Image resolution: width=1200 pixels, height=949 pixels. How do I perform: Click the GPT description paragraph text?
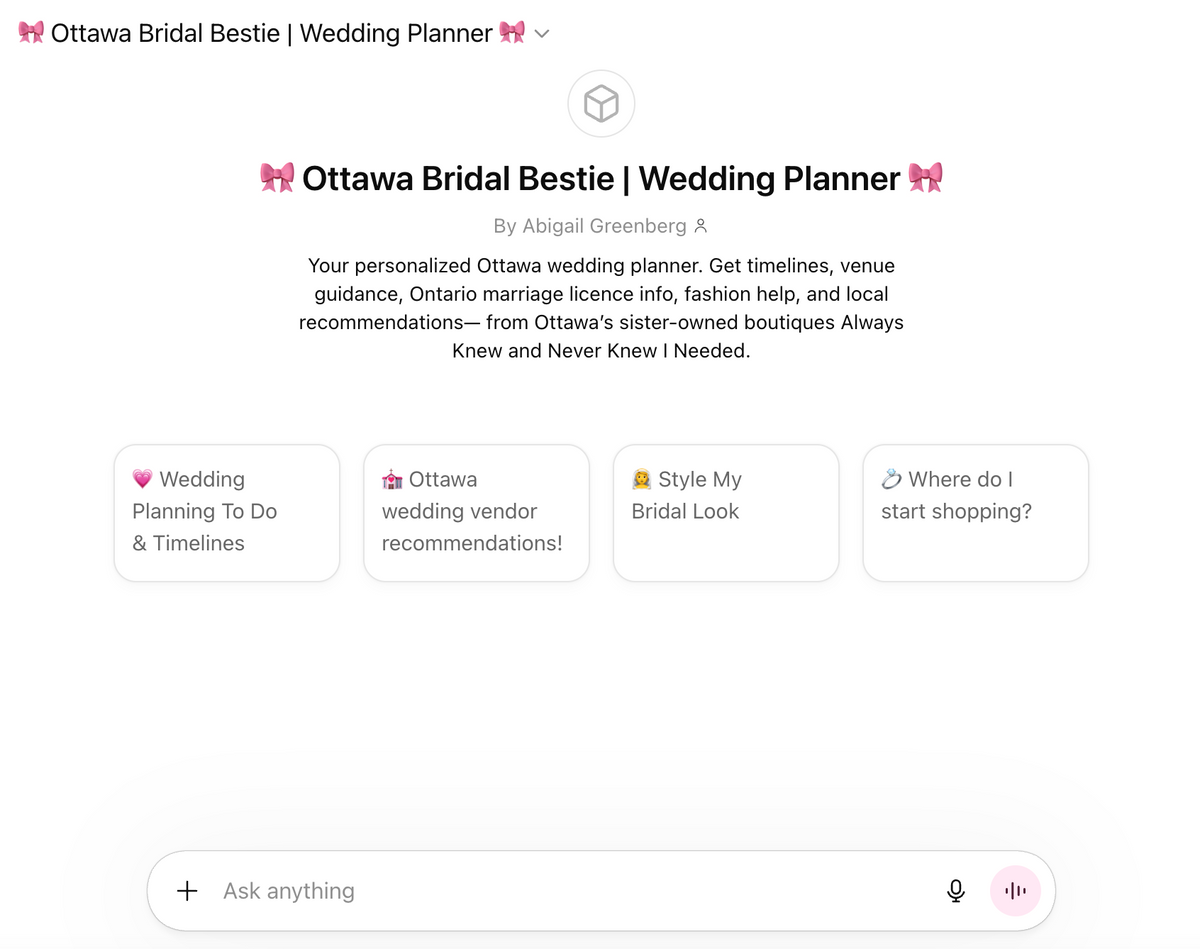[601, 308]
